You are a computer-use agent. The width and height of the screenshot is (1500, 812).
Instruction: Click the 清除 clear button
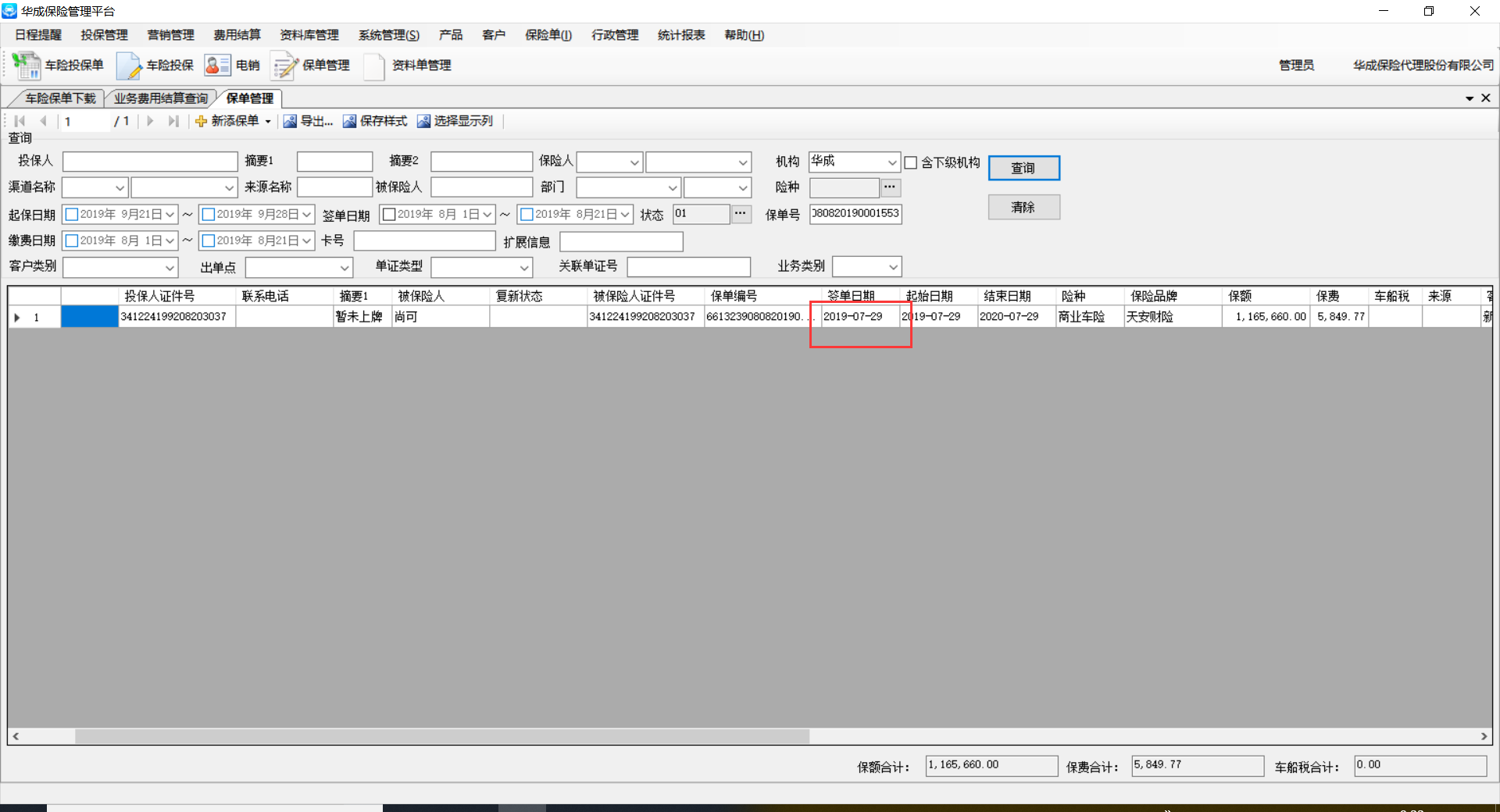pyautogui.click(x=1023, y=207)
